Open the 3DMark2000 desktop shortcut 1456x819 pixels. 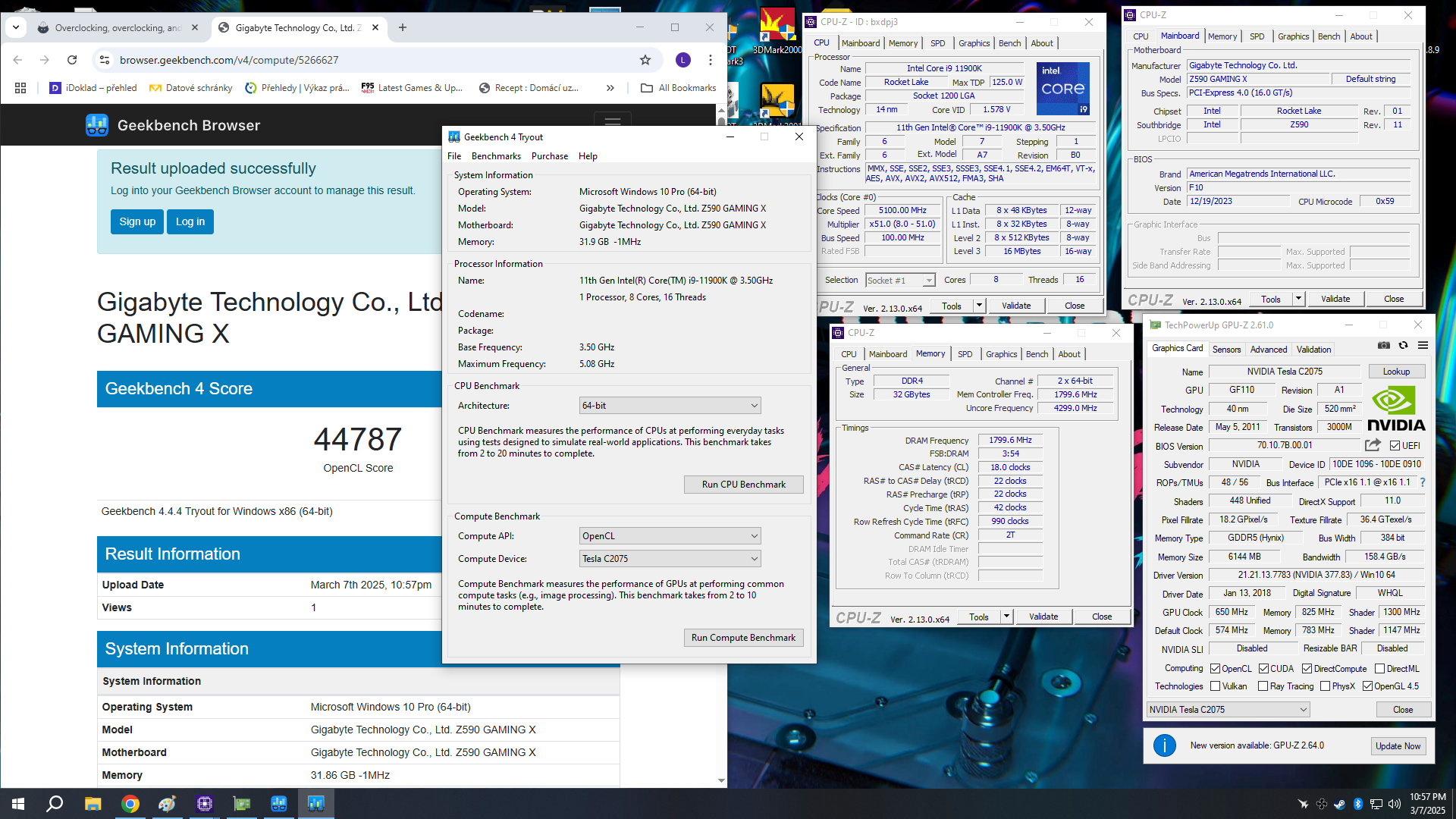click(x=777, y=30)
